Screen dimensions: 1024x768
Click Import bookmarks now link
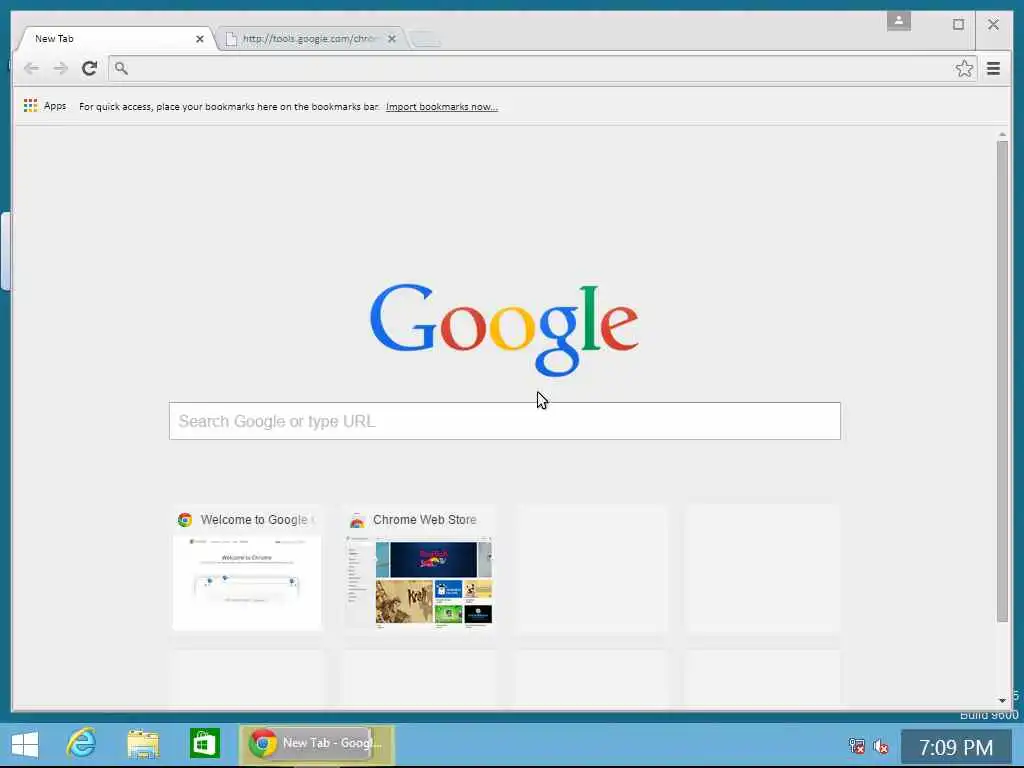tap(441, 106)
